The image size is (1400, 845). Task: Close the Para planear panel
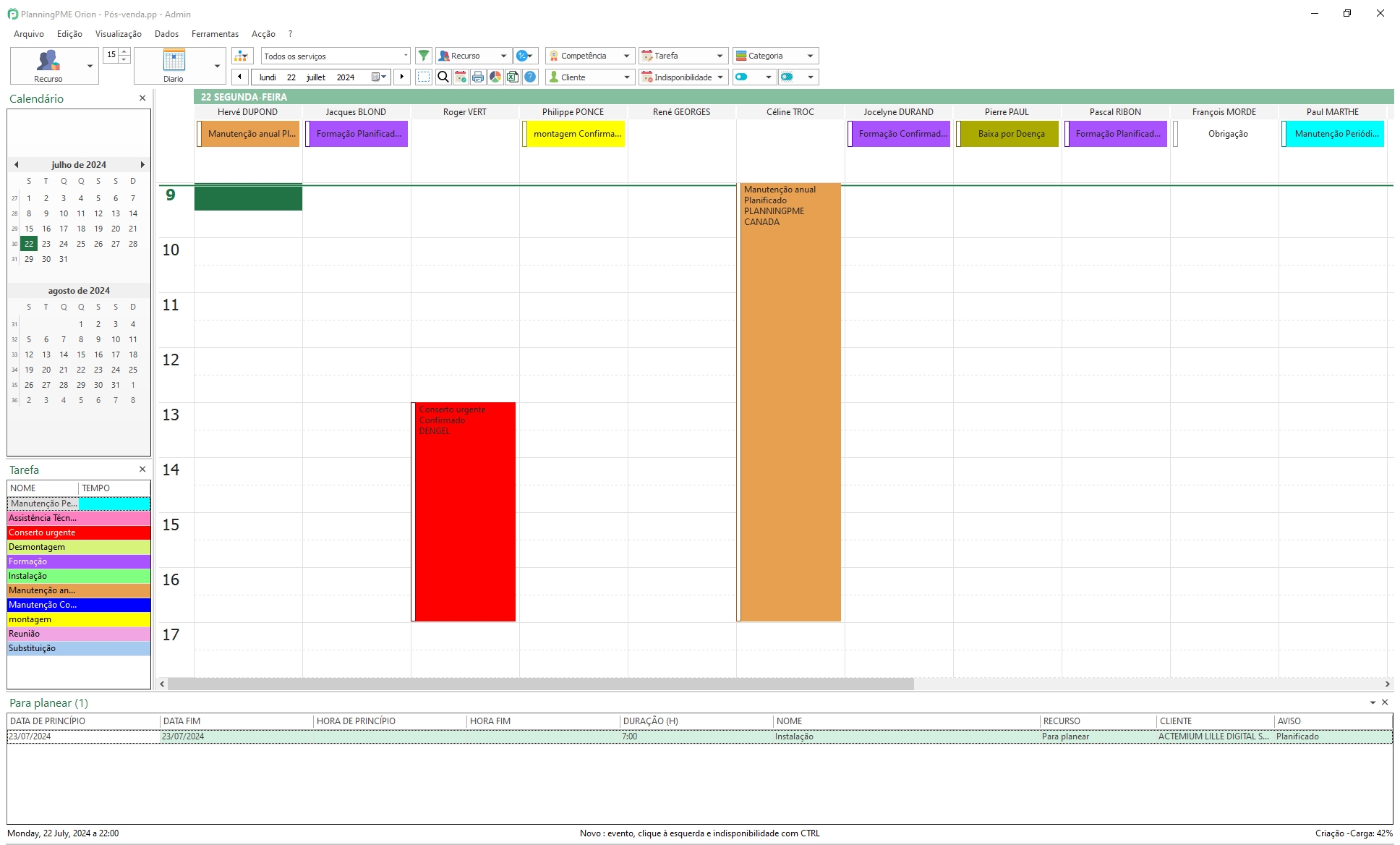click(x=1385, y=702)
